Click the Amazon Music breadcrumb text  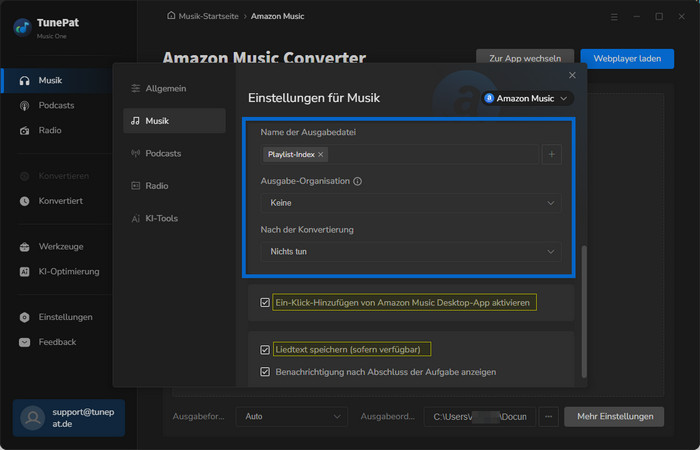point(277,16)
